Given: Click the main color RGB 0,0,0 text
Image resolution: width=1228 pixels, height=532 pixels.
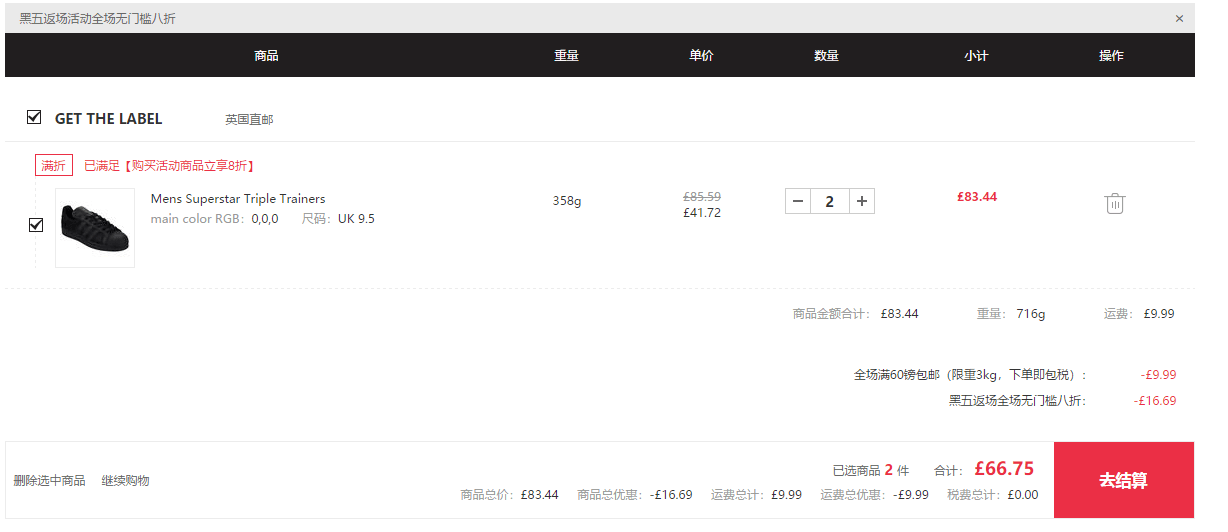Looking at the screenshot, I should pyautogui.click(x=214, y=219).
